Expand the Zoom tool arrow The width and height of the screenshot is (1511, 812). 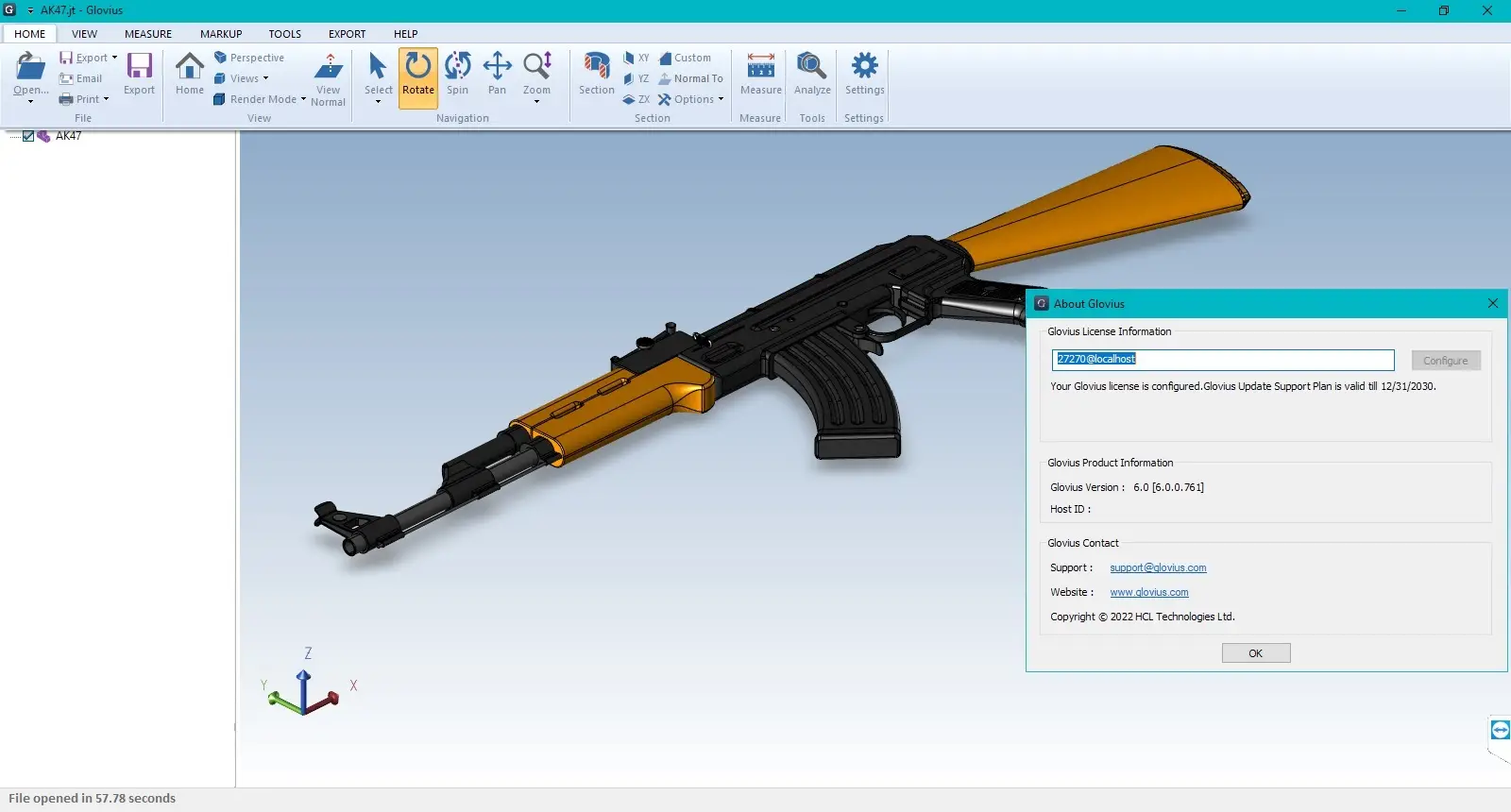click(536, 101)
